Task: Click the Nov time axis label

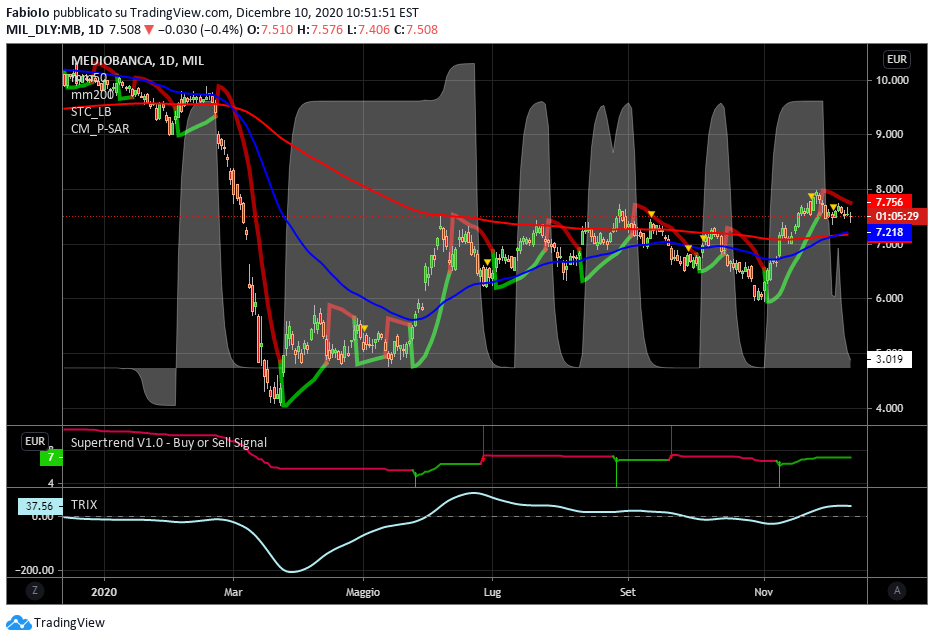Action: (x=764, y=592)
